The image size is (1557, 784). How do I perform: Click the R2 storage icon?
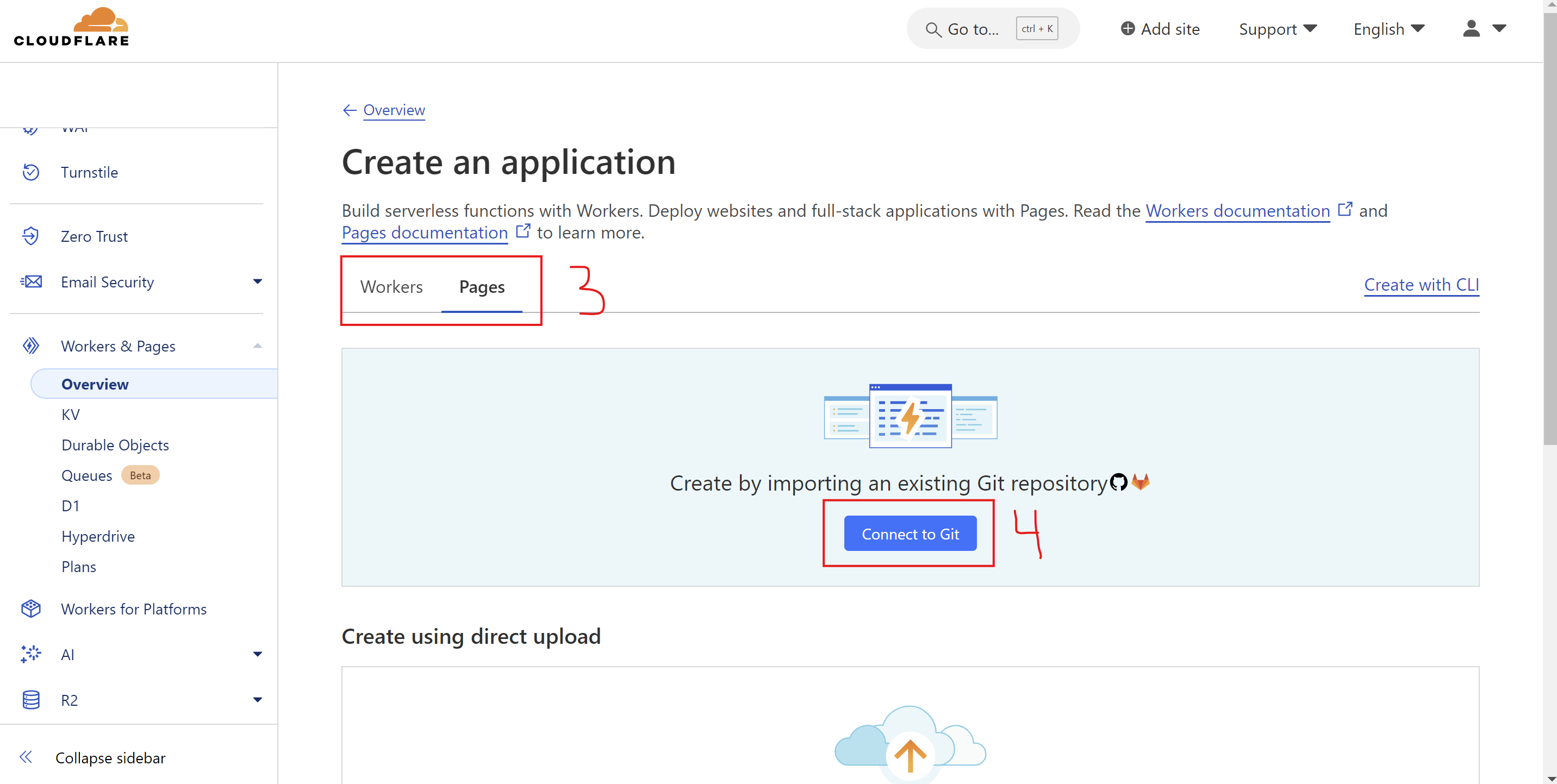coord(31,699)
